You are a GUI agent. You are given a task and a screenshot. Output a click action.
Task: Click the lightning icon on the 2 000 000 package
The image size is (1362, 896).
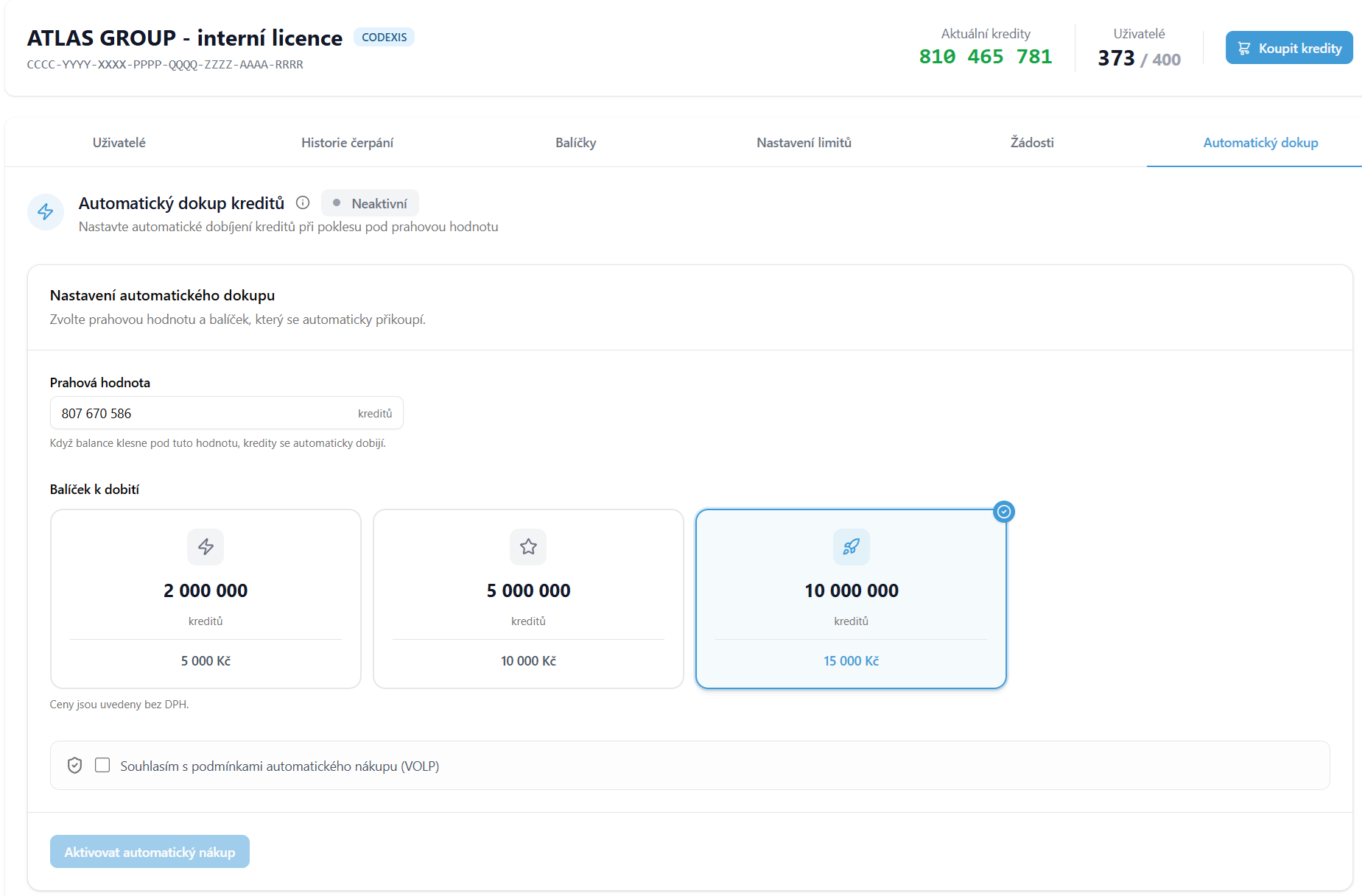click(x=206, y=547)
